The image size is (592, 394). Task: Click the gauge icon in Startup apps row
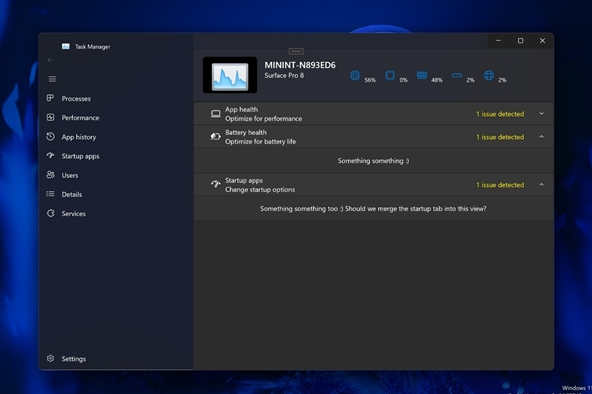[x=216, y=185]
